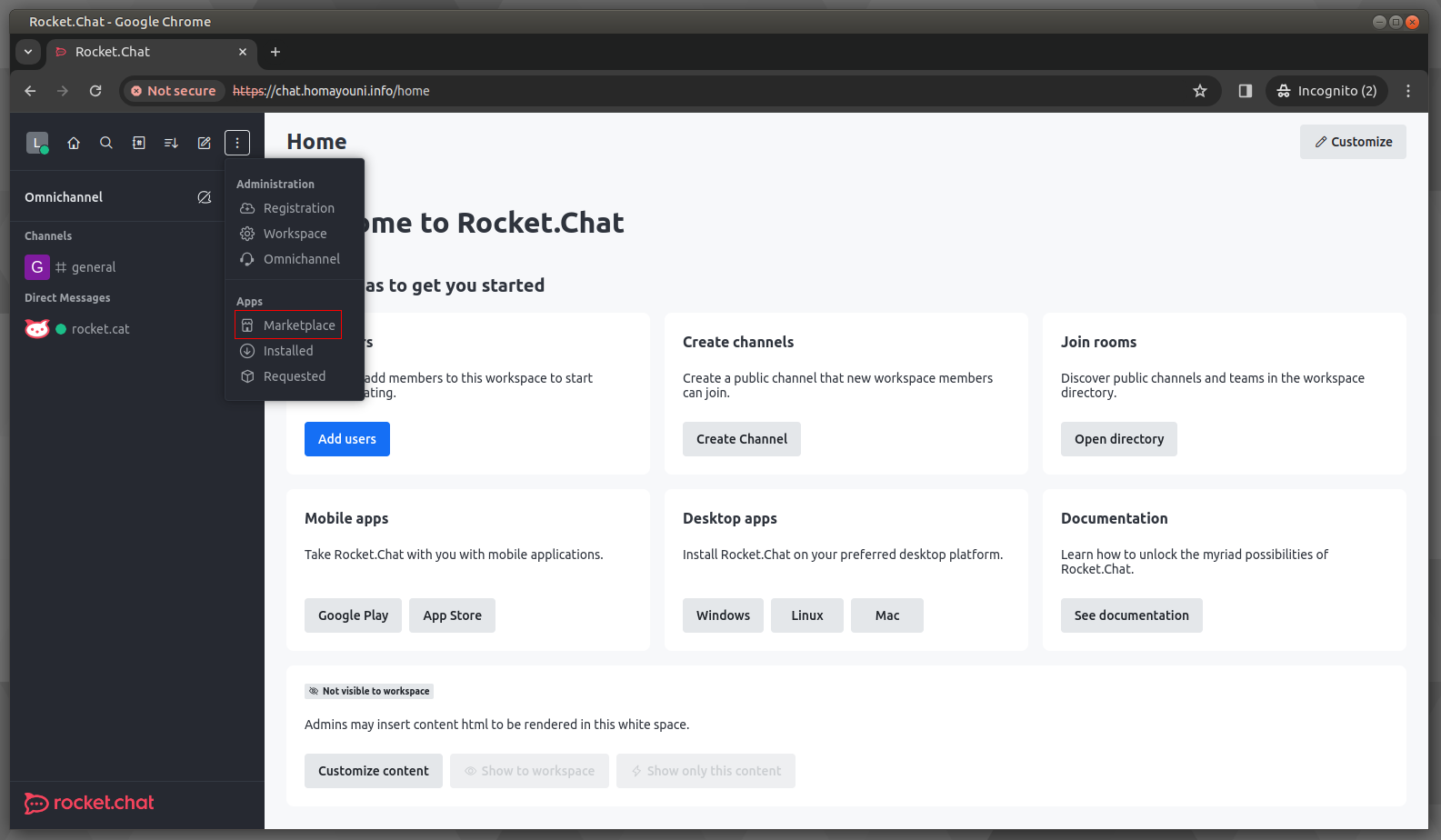Click the Omnichannel headset icon in menu

click(247, 259)
